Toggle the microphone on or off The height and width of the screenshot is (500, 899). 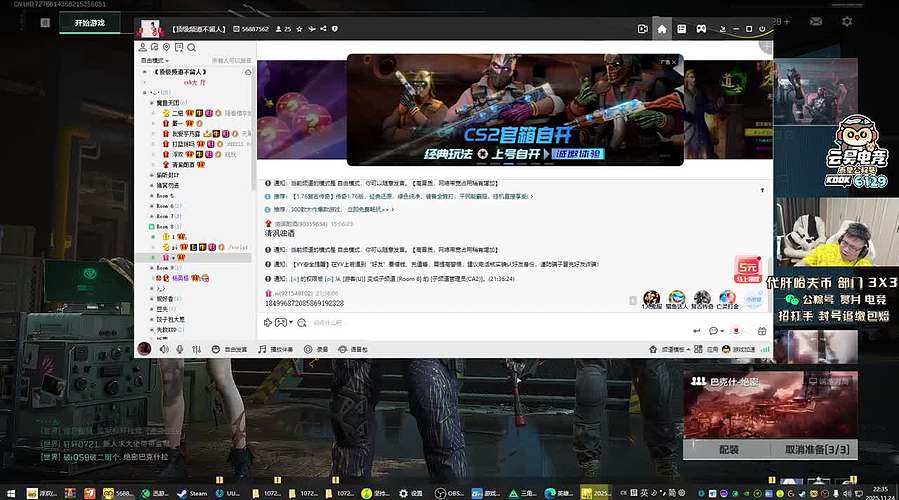(x=180, y=349)
